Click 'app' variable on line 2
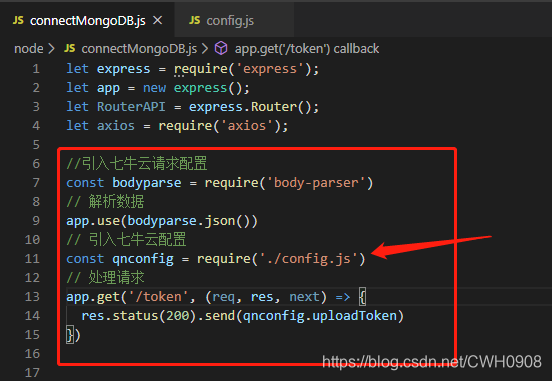The width and height of the screenshot is (552, 381). pyautogui.click(x=108, y=88)
